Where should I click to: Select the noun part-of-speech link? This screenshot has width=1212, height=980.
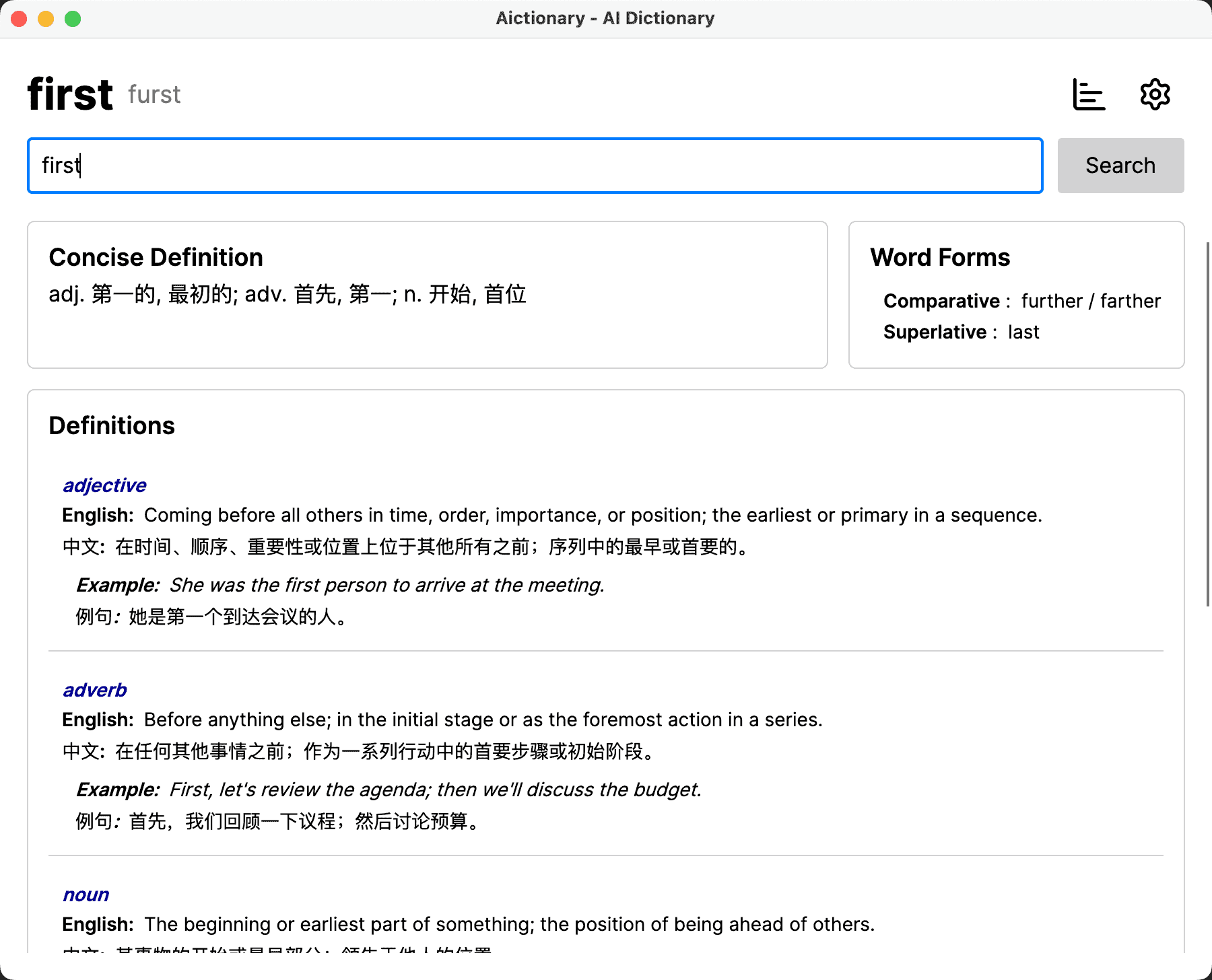point(86,894)
